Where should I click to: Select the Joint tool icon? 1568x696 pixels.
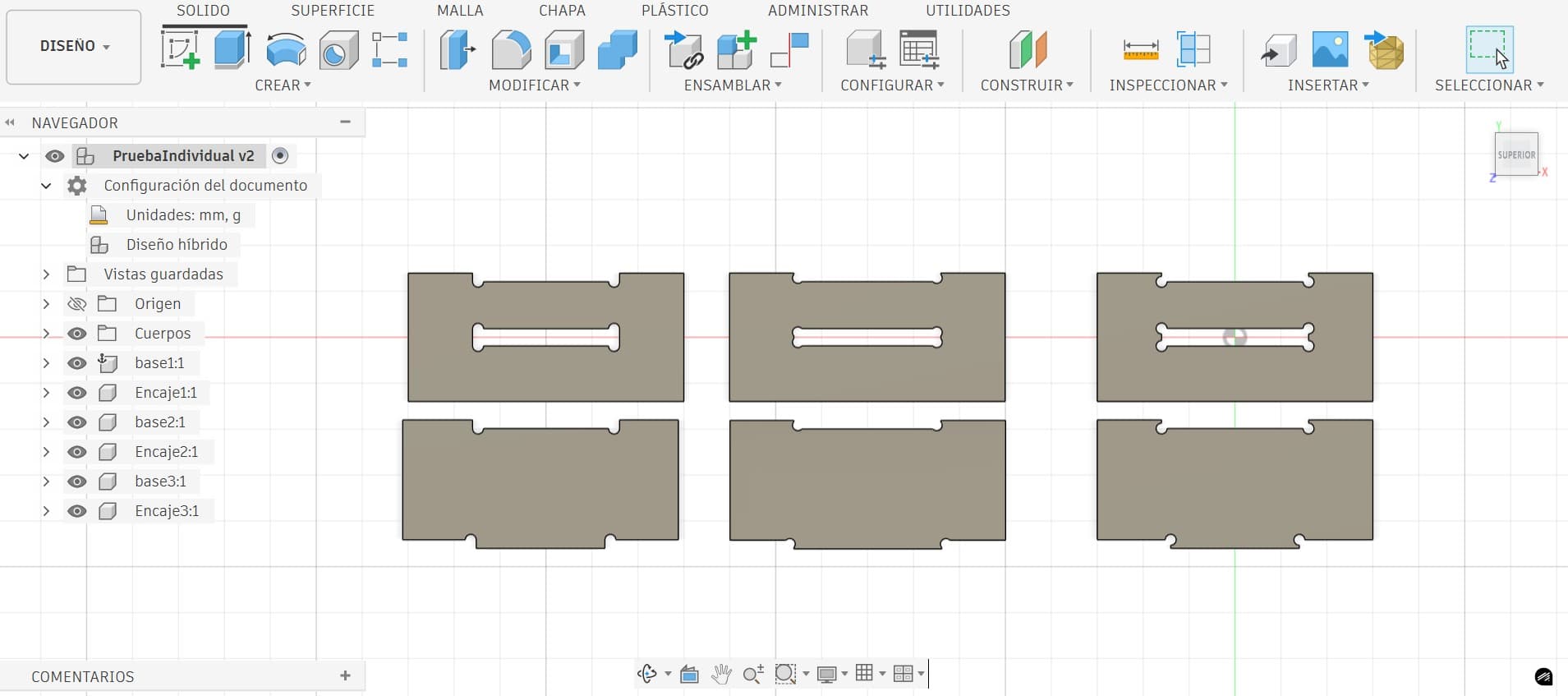(x=789, y=49)
